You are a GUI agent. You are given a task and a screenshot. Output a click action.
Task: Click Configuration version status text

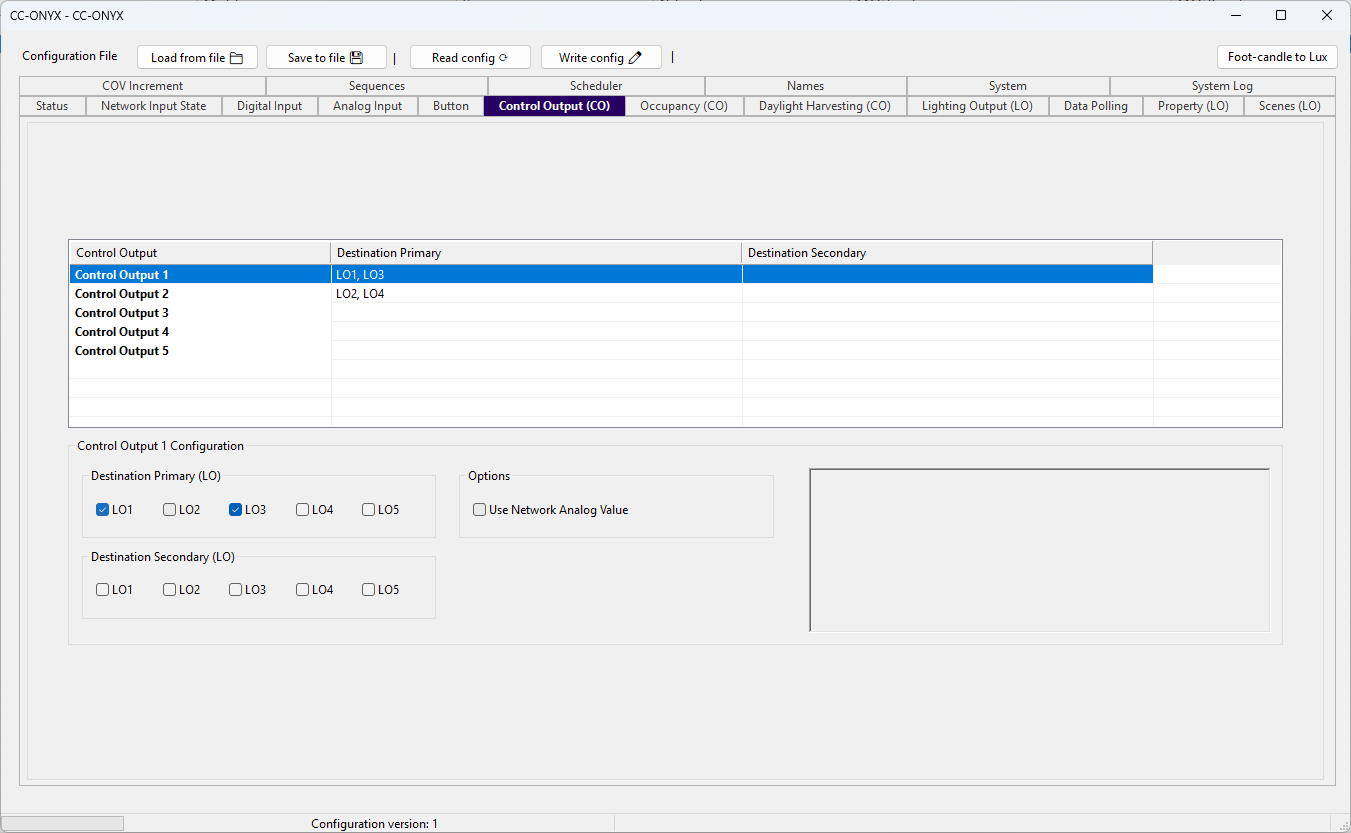pos(374,824)
